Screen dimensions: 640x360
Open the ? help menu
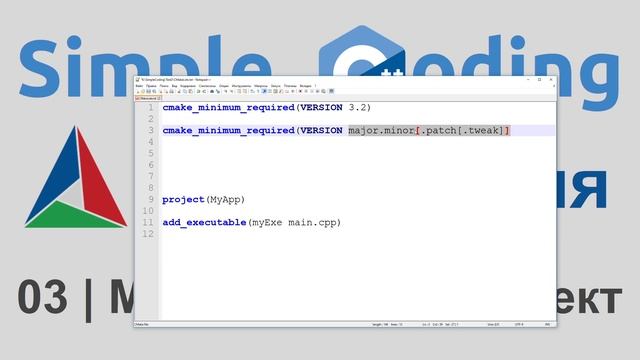[x=316, y=86]
